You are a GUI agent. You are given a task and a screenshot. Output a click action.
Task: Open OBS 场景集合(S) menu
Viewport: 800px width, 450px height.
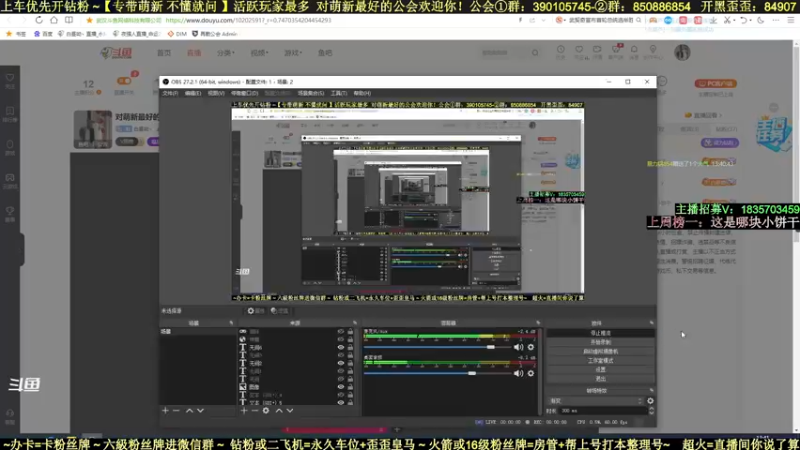pos(311,93)
